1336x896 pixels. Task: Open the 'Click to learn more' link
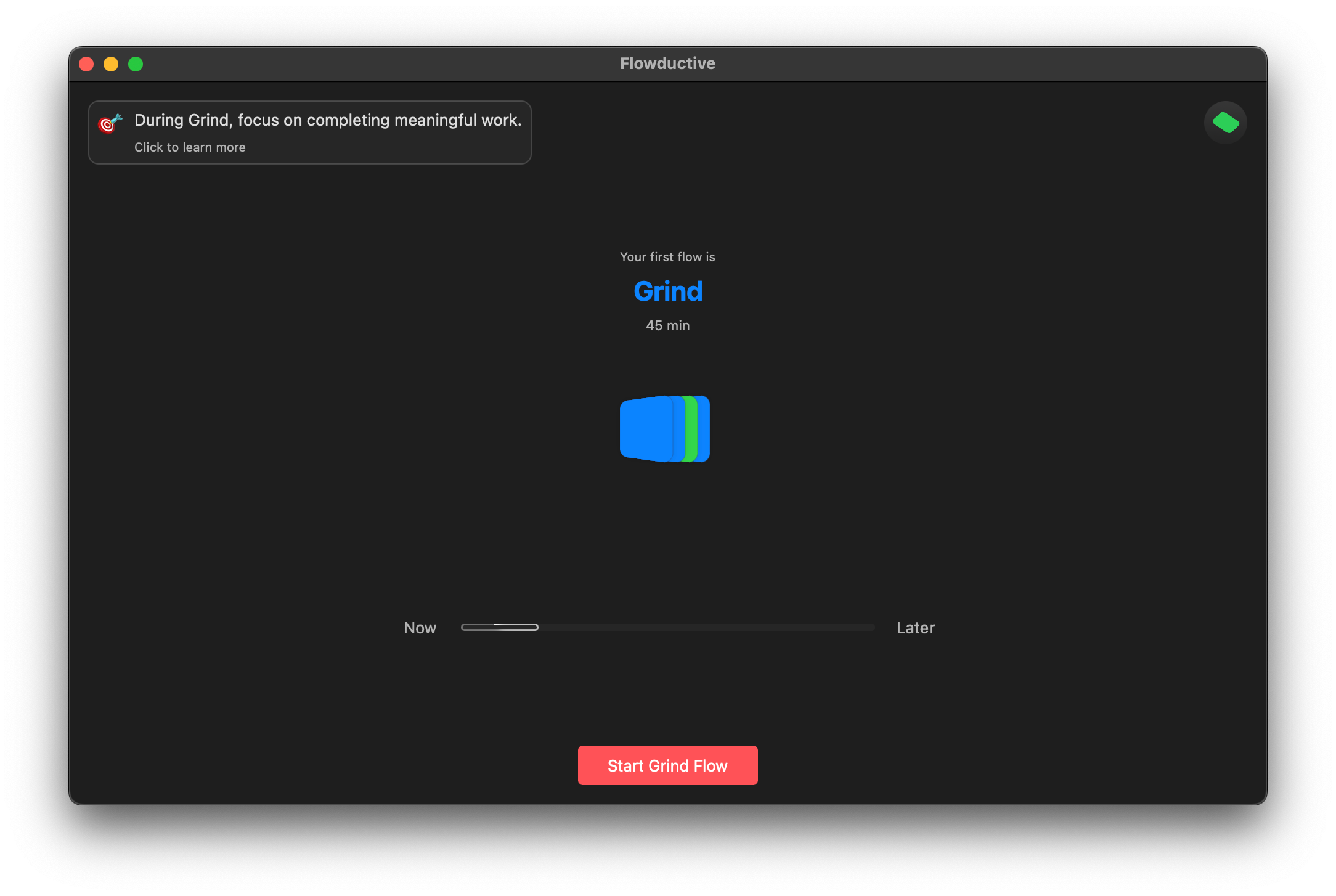pos(190,147)
